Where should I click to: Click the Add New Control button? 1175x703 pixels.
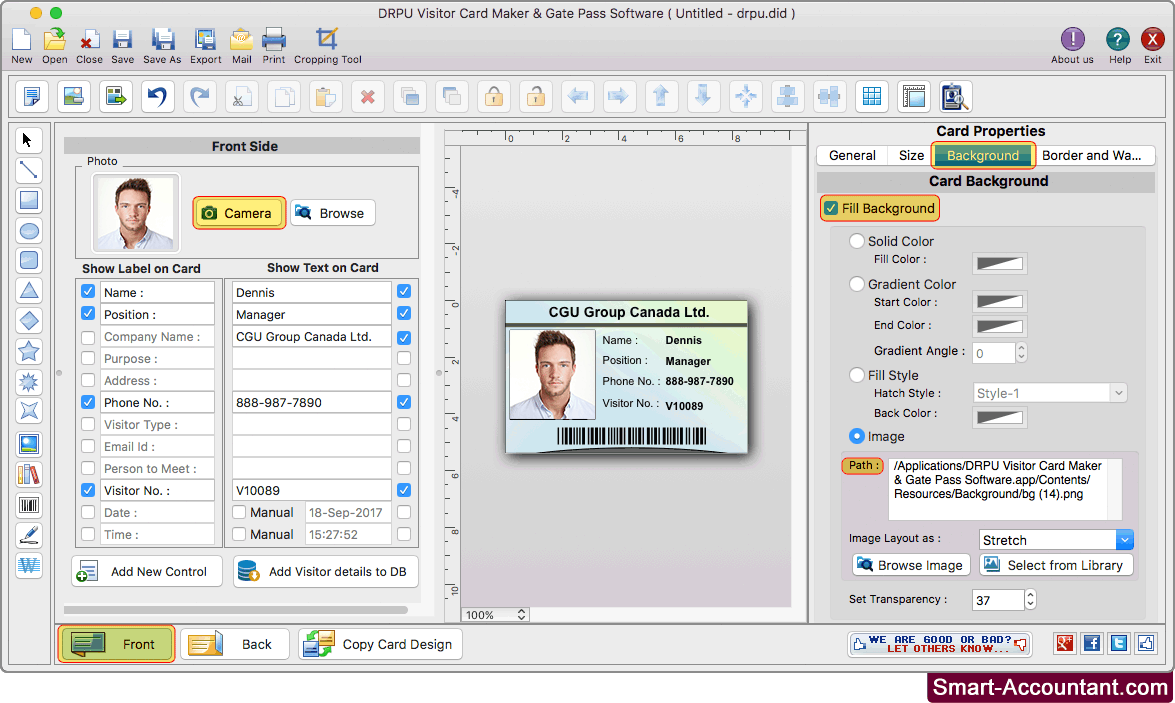146,571
